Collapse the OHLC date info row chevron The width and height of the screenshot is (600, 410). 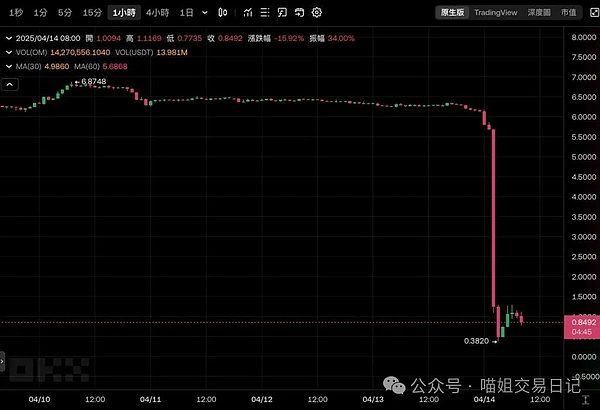(9, 37)
